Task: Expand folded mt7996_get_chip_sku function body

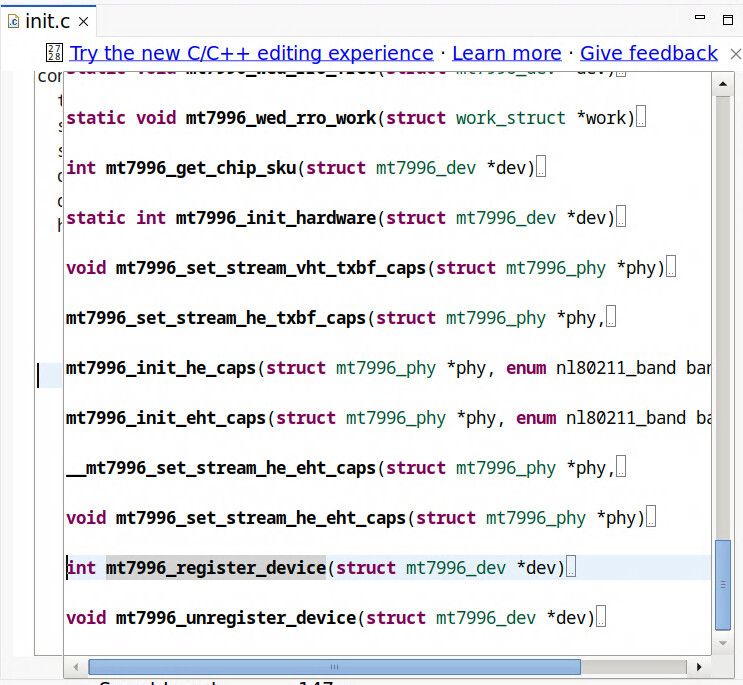Action: point(541,167)
